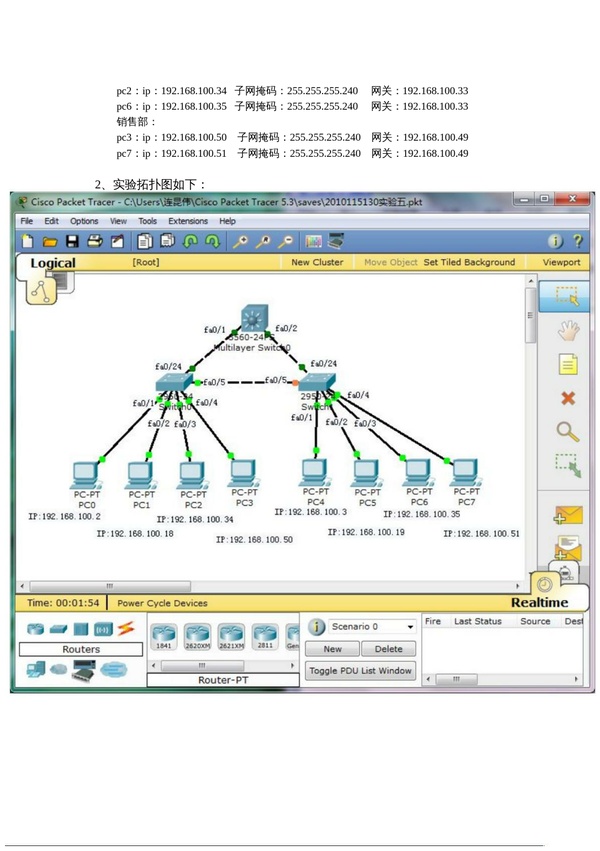Open the Tools menu

pyautogui.click(x=147, y=221)
